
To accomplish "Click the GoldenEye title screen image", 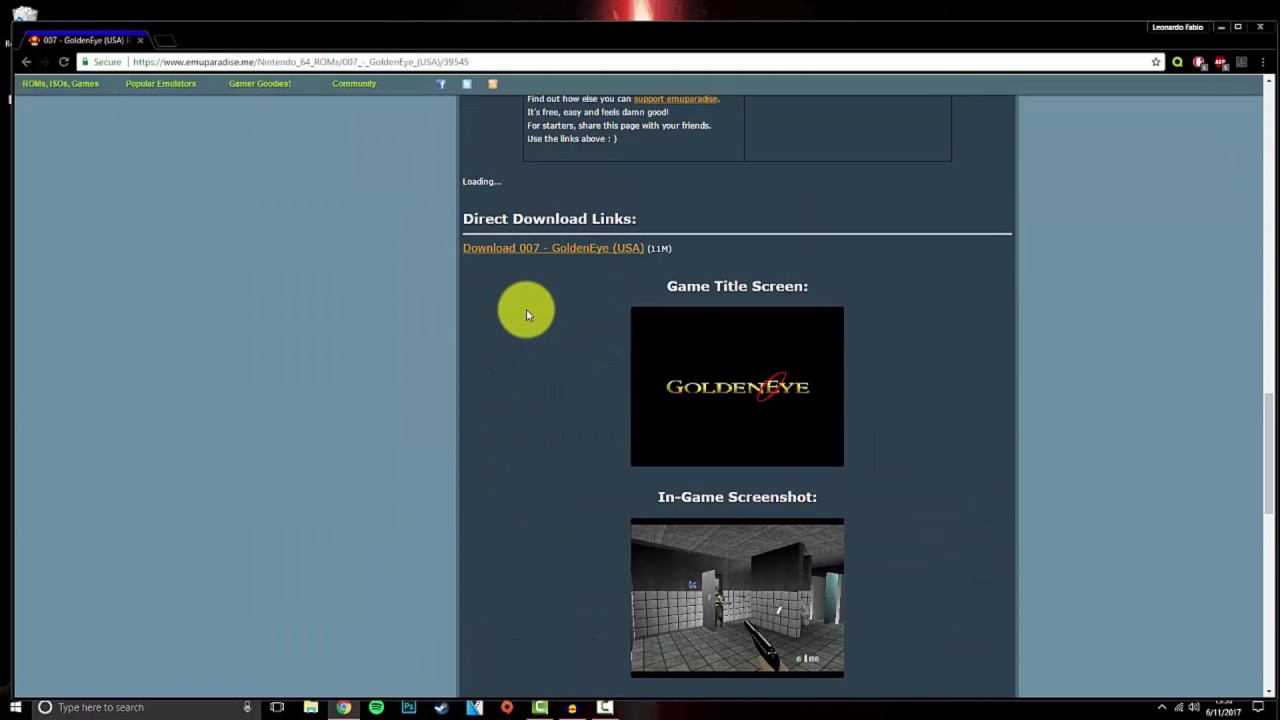I will tap(737, 387).
